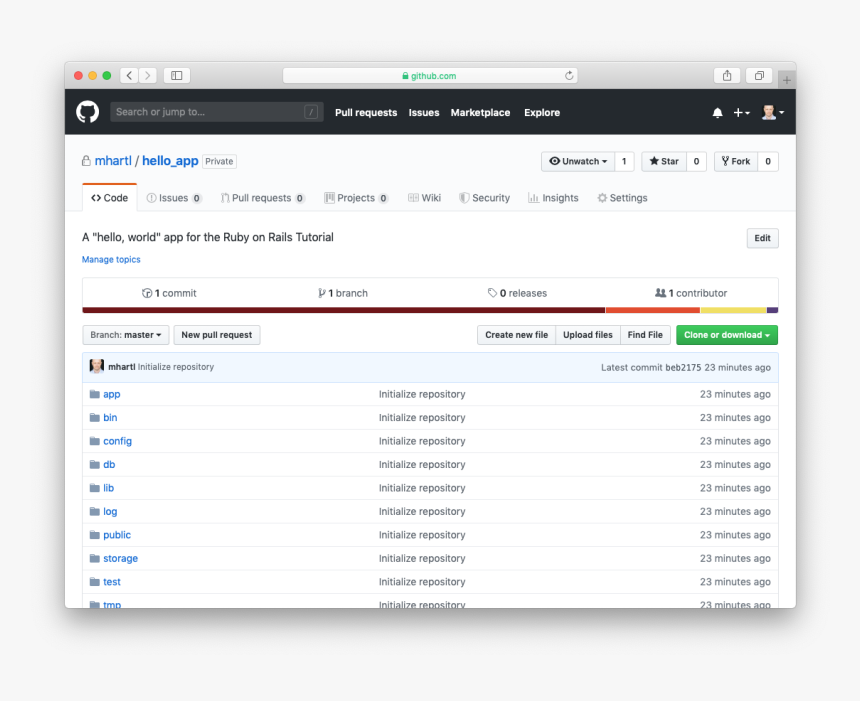This screenshot has width=860, height=701.
Task: Go back with Safari's back arrow
Action: 129,75
